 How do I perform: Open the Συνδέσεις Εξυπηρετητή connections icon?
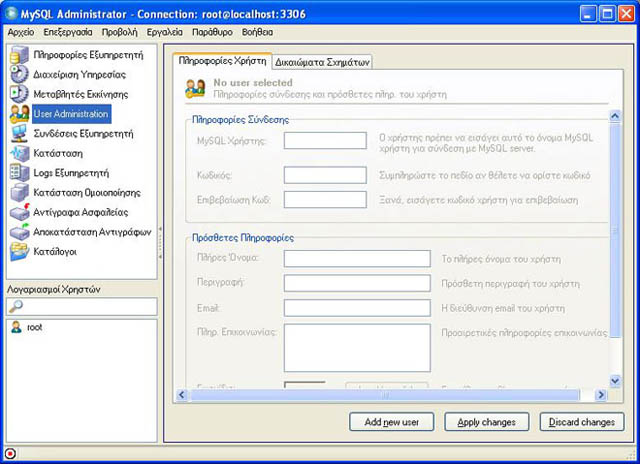tap(19, 133)
